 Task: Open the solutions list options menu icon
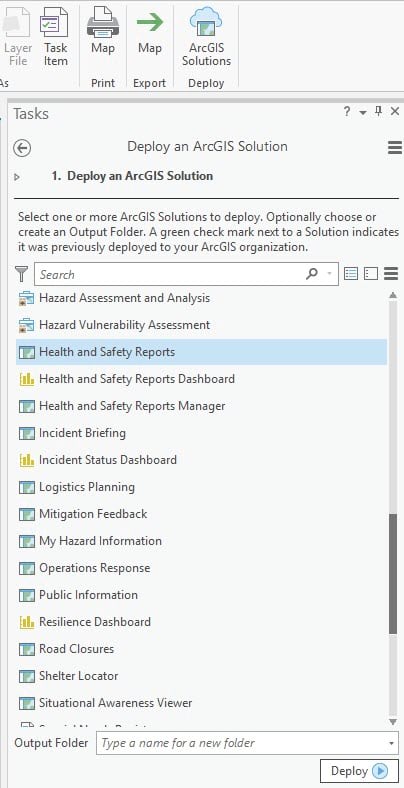coord(391,273)
